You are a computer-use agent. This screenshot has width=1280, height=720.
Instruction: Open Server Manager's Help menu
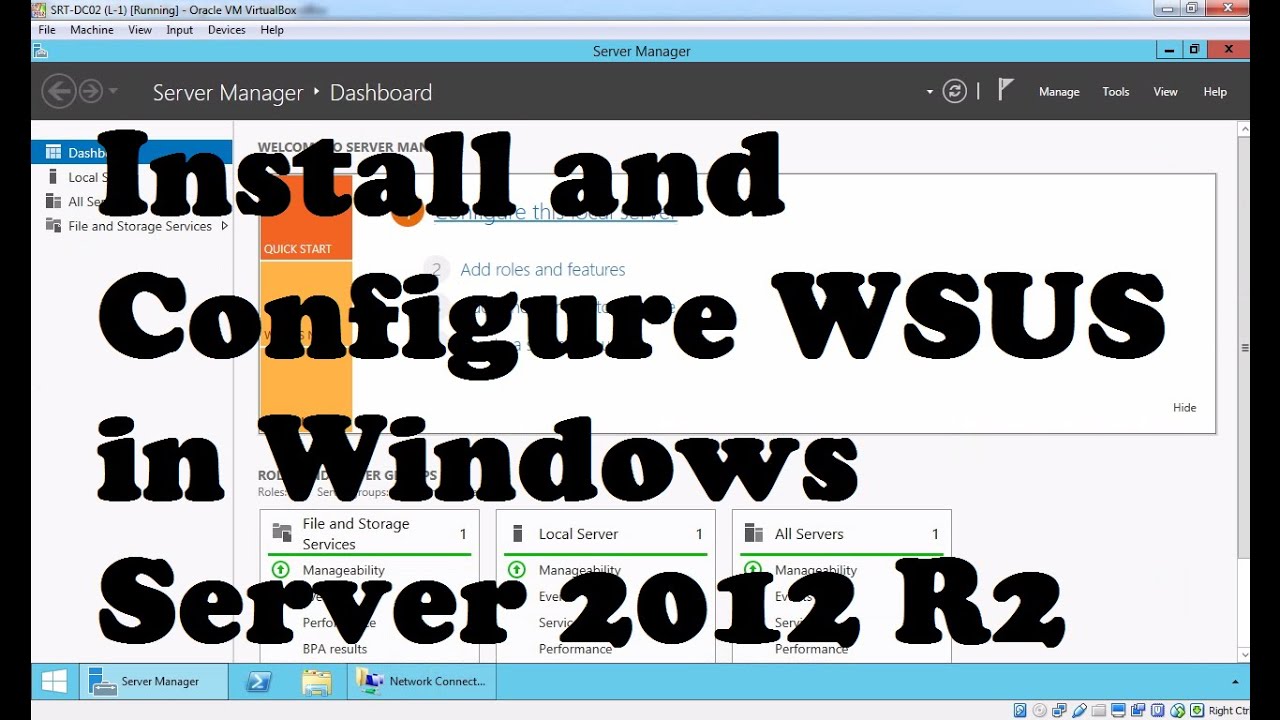1215,92
